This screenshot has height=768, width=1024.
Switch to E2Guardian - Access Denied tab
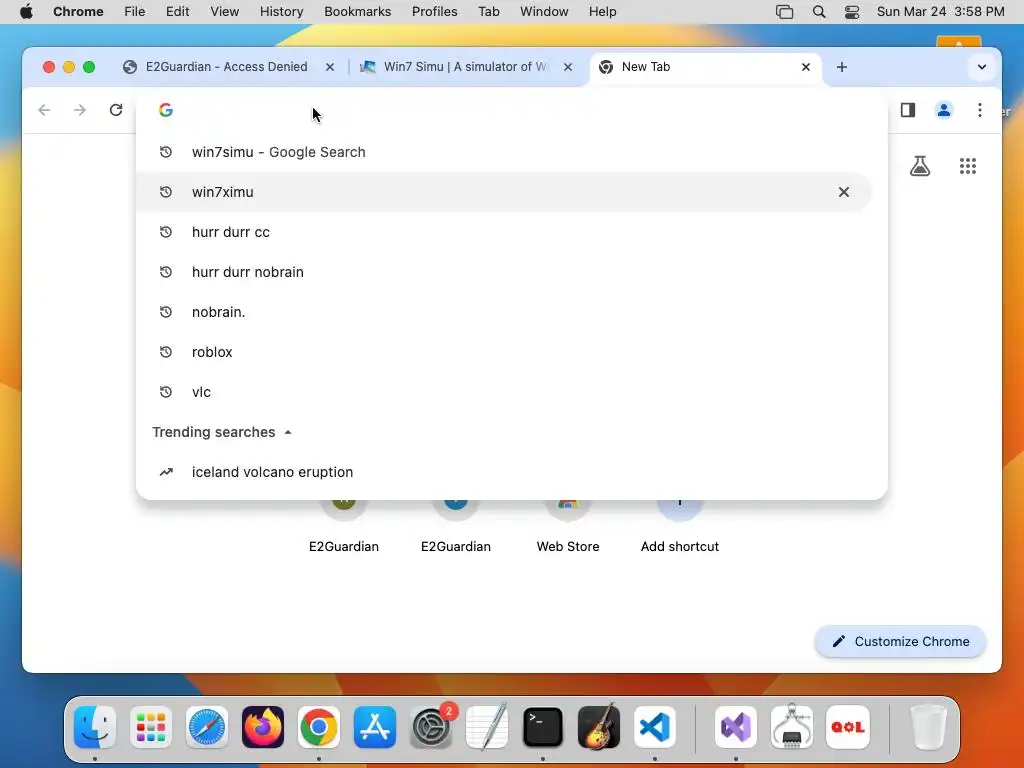pyautogui.click(x=227, y=67)
